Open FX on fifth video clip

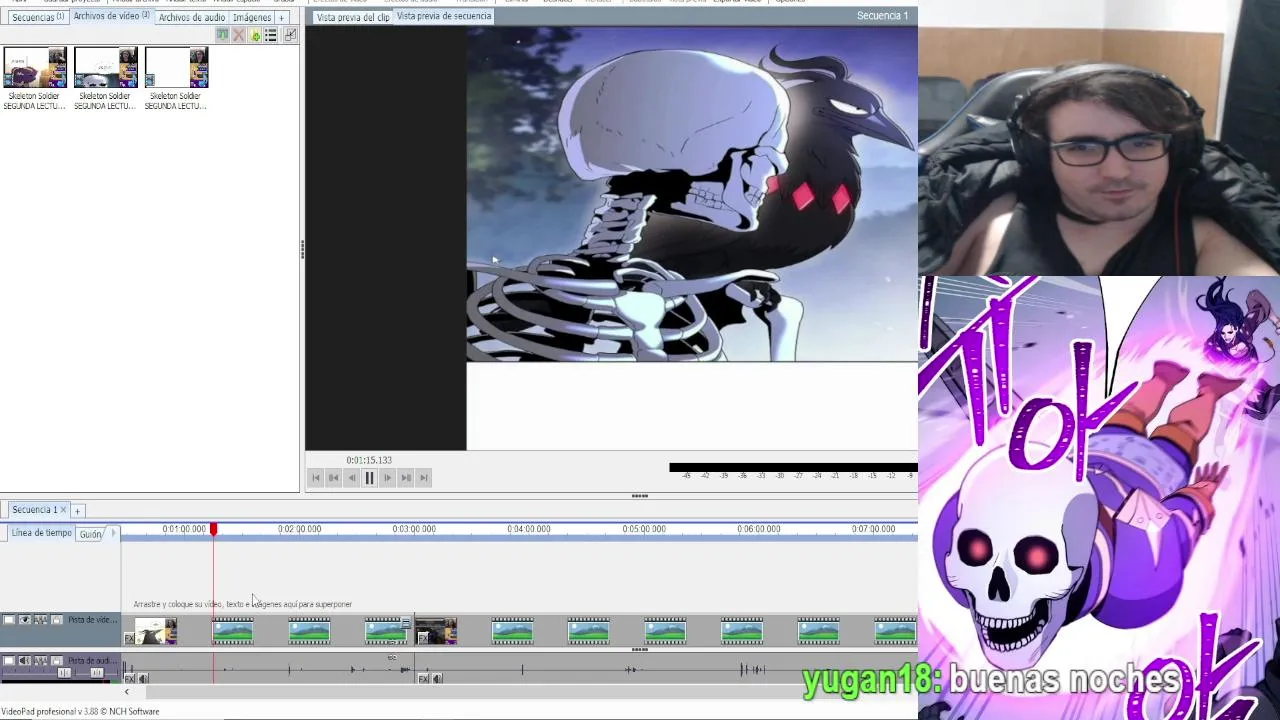[423, 638]
